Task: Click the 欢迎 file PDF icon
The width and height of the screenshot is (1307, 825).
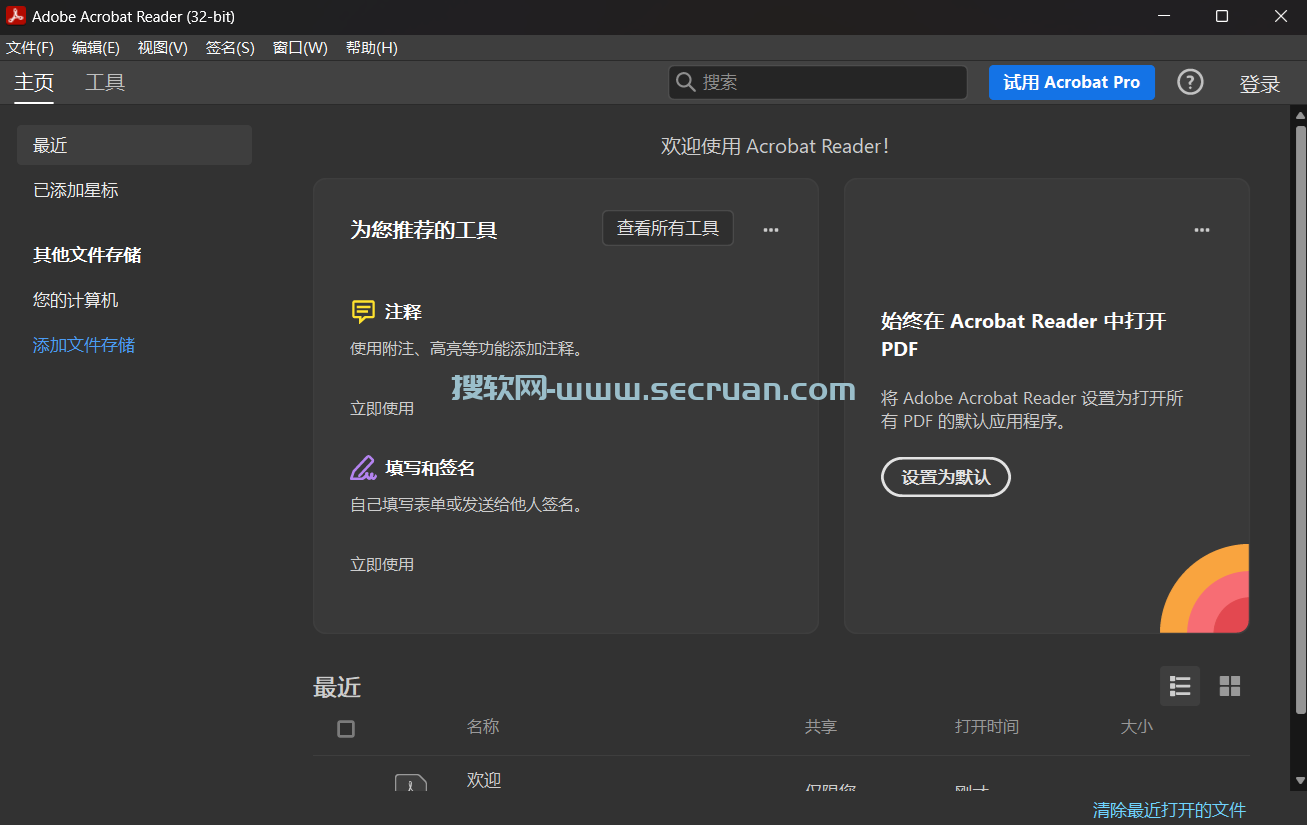Action: pyautogui.click(x=411, y=782)
